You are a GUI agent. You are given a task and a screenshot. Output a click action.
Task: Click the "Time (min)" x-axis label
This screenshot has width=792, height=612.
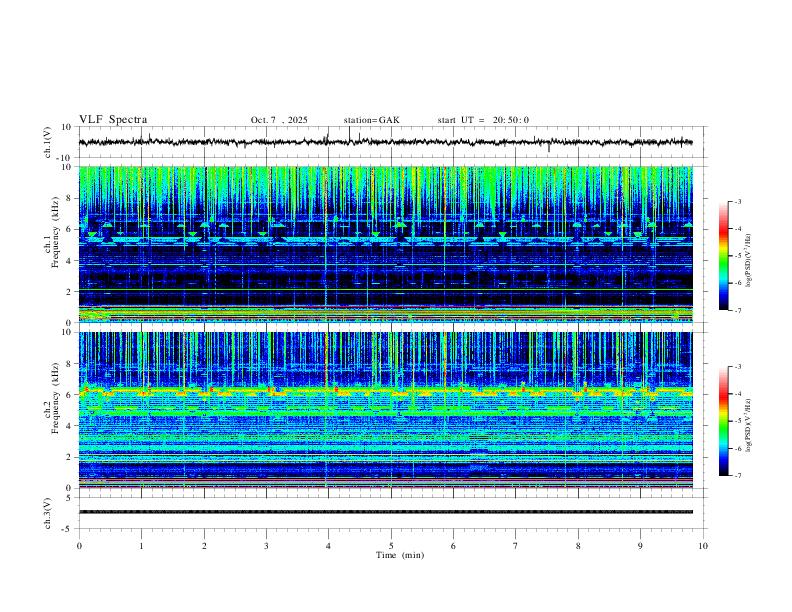click(400, 555)
